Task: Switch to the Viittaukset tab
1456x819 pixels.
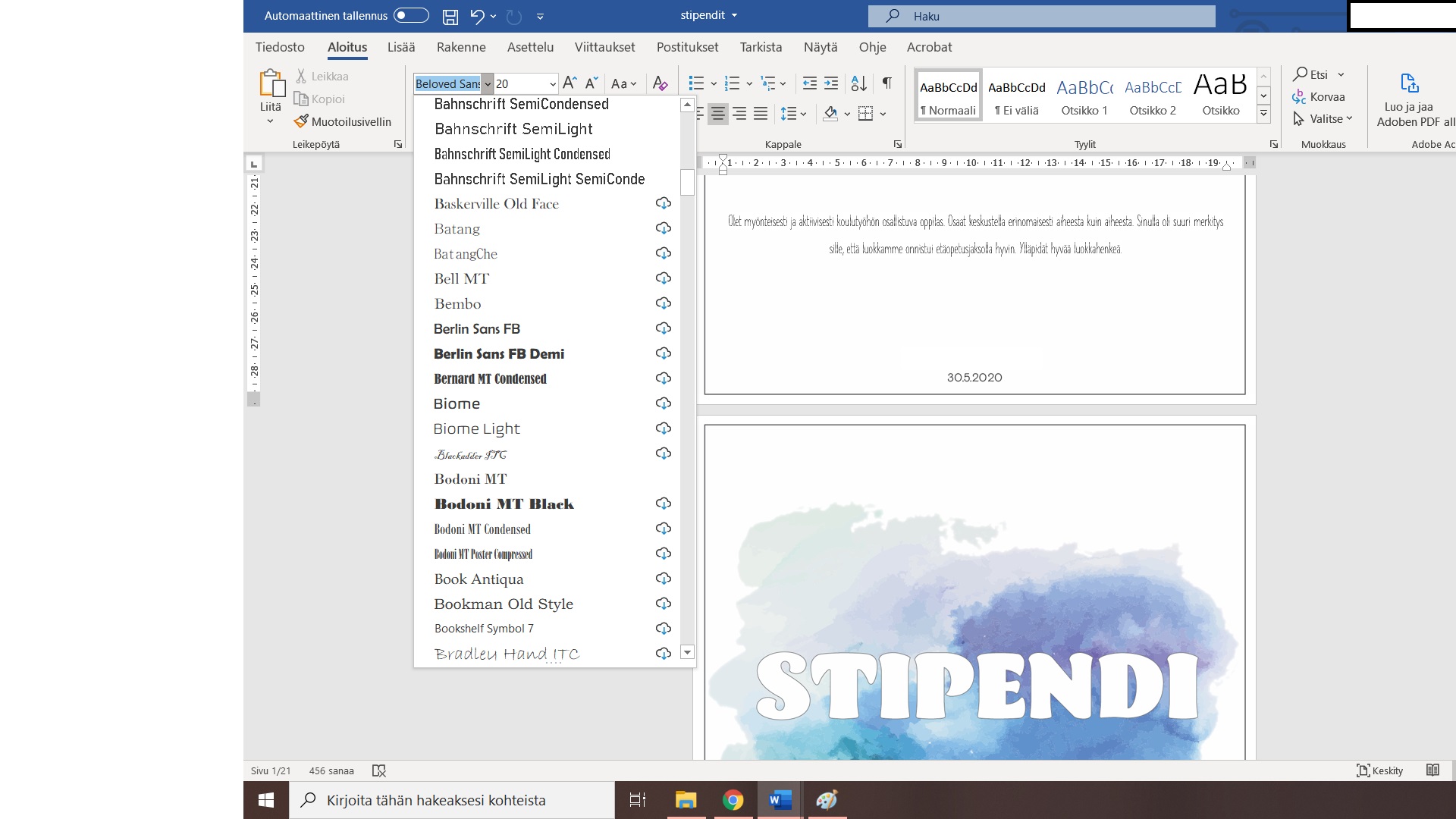Action: (604, 47)
